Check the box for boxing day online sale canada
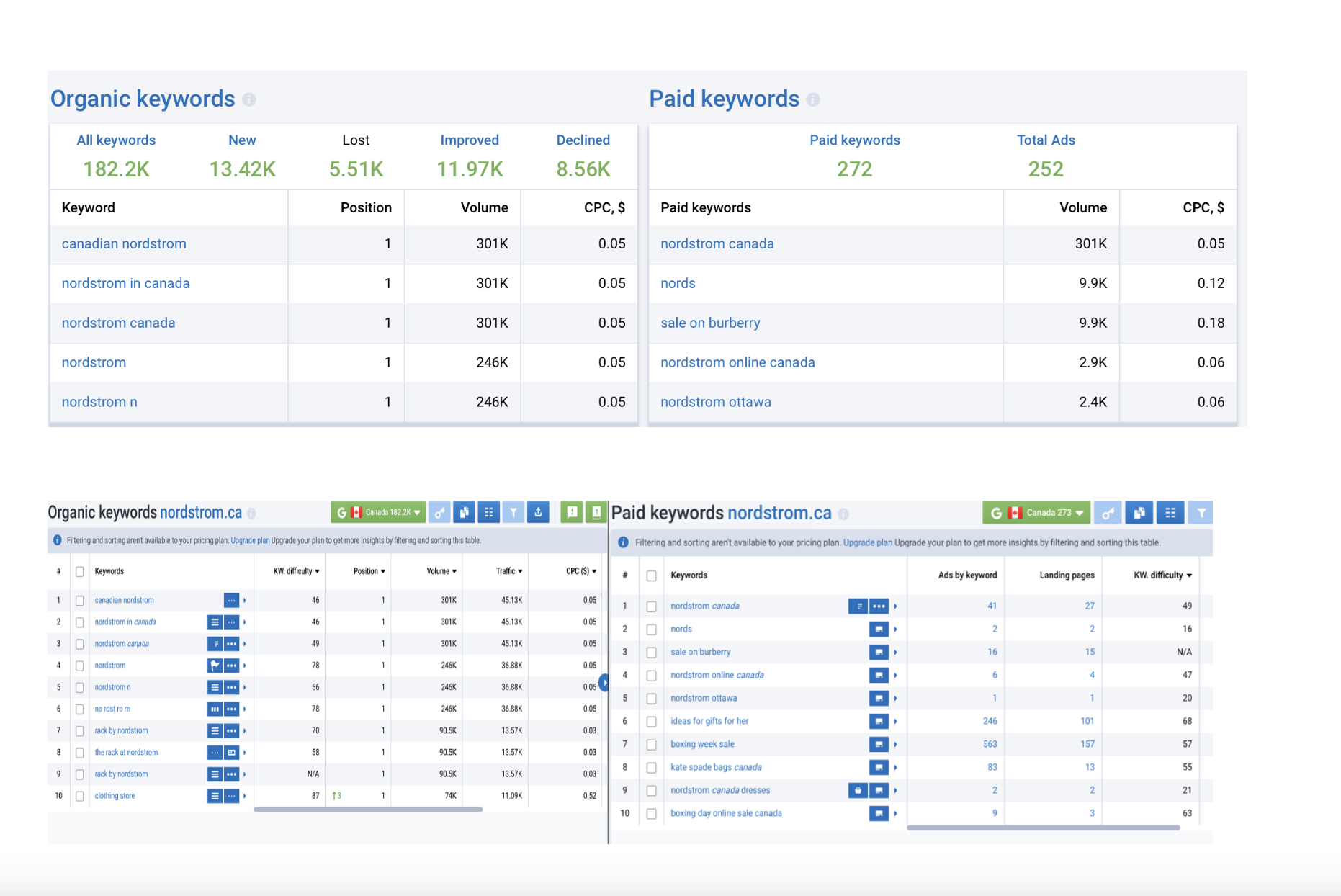Screen dimensions: 1341x896 652,813
